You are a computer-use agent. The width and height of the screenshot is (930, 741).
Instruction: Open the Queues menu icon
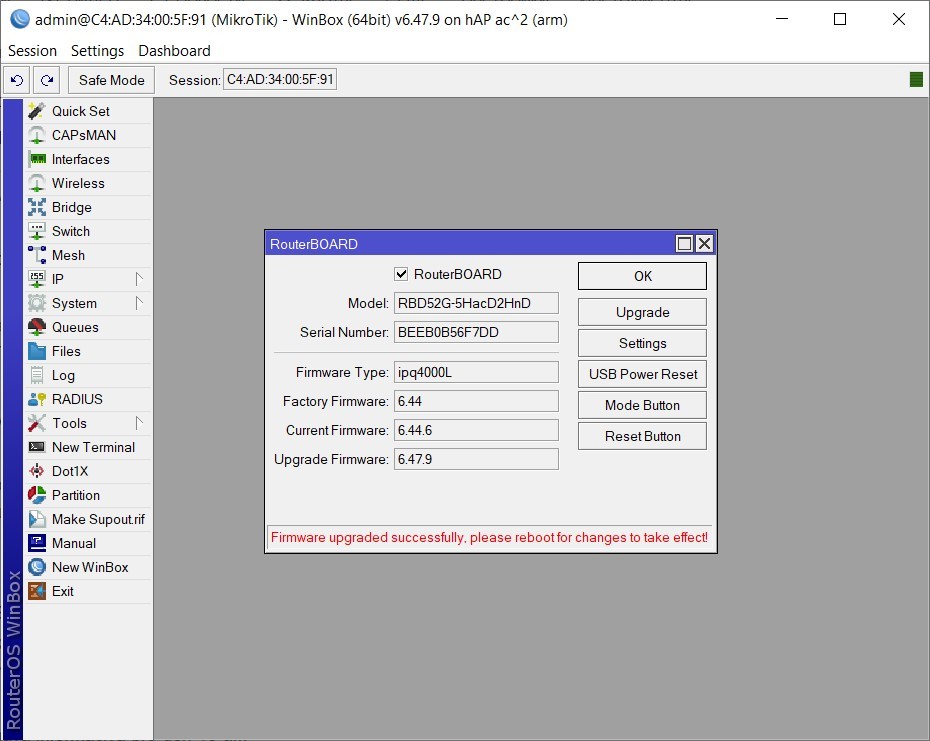pyautogui.click(x=37, y=327)
